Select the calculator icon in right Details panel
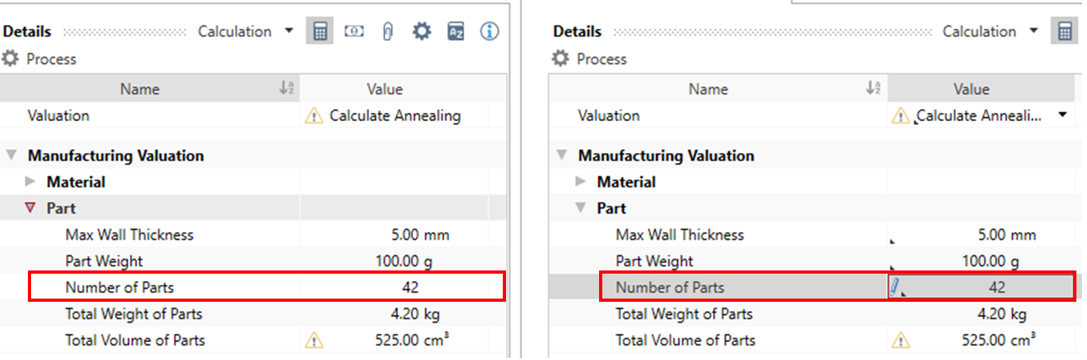 tap(1063, 32)
